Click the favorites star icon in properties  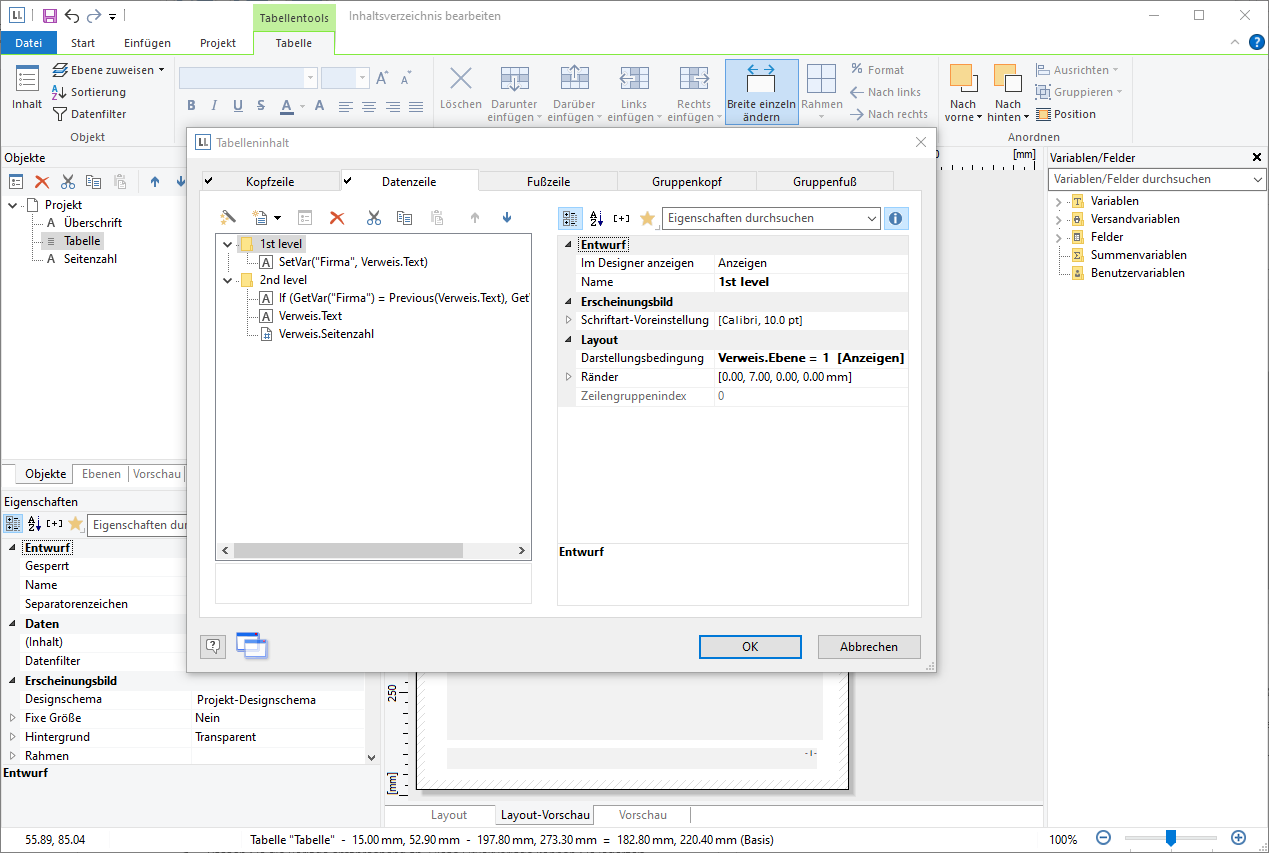tap(647, 218)
